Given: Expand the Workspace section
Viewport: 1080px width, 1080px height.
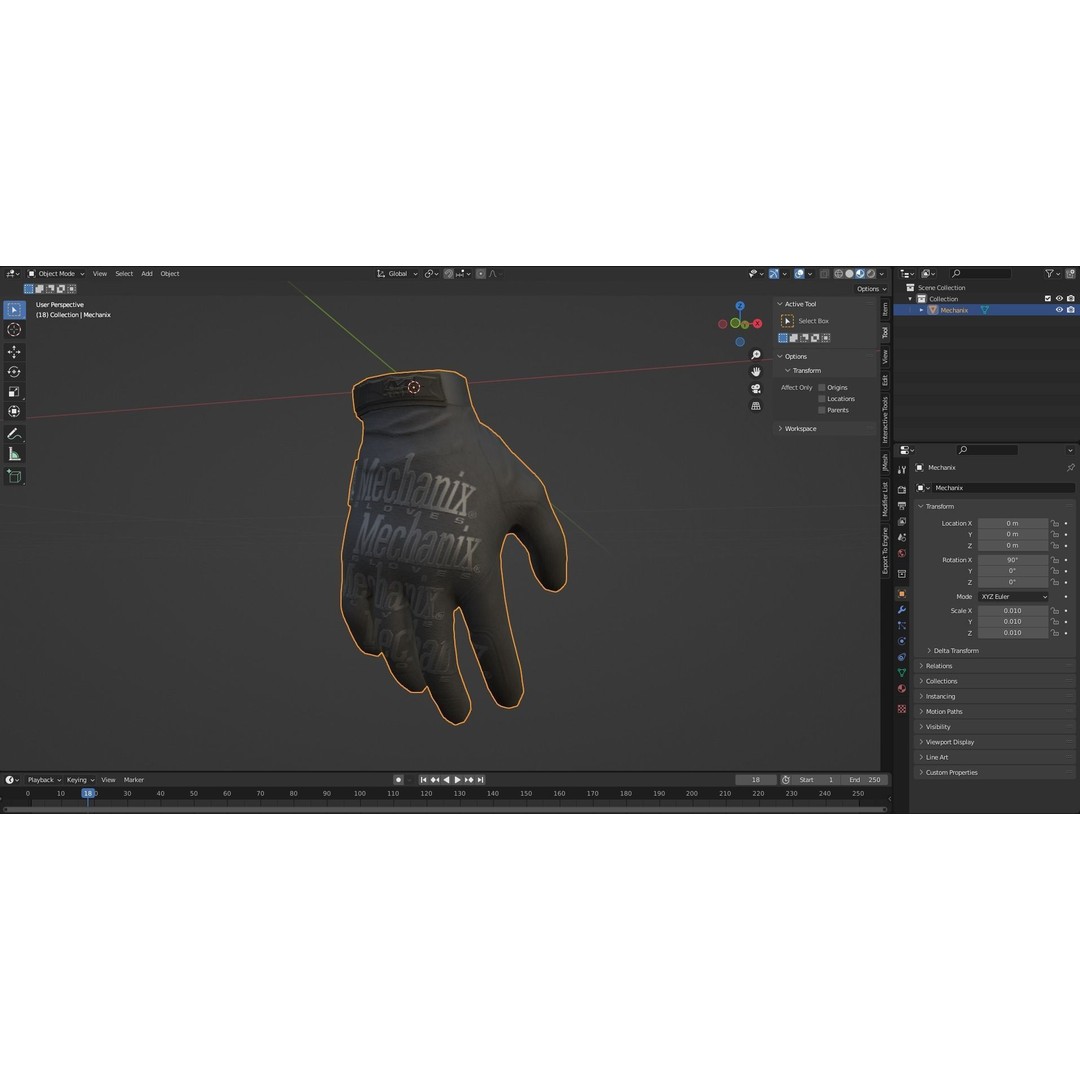Looking at the screenshot, I should point(825,428).
